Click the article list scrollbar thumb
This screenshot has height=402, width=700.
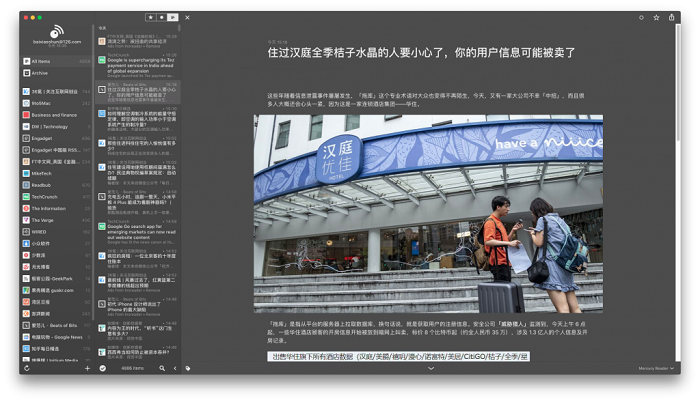(x=179, y=28)
